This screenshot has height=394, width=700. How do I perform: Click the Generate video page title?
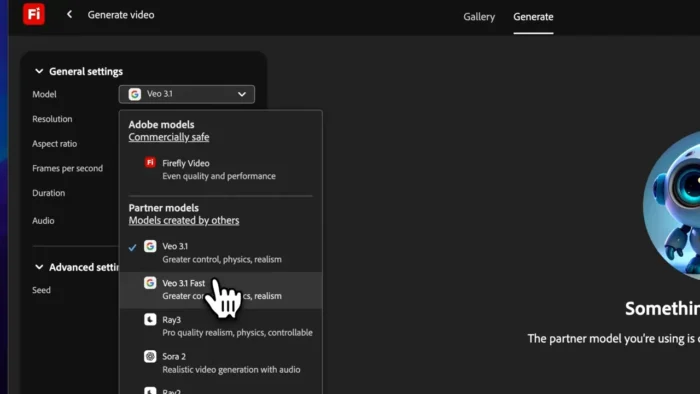coord(121,15)
